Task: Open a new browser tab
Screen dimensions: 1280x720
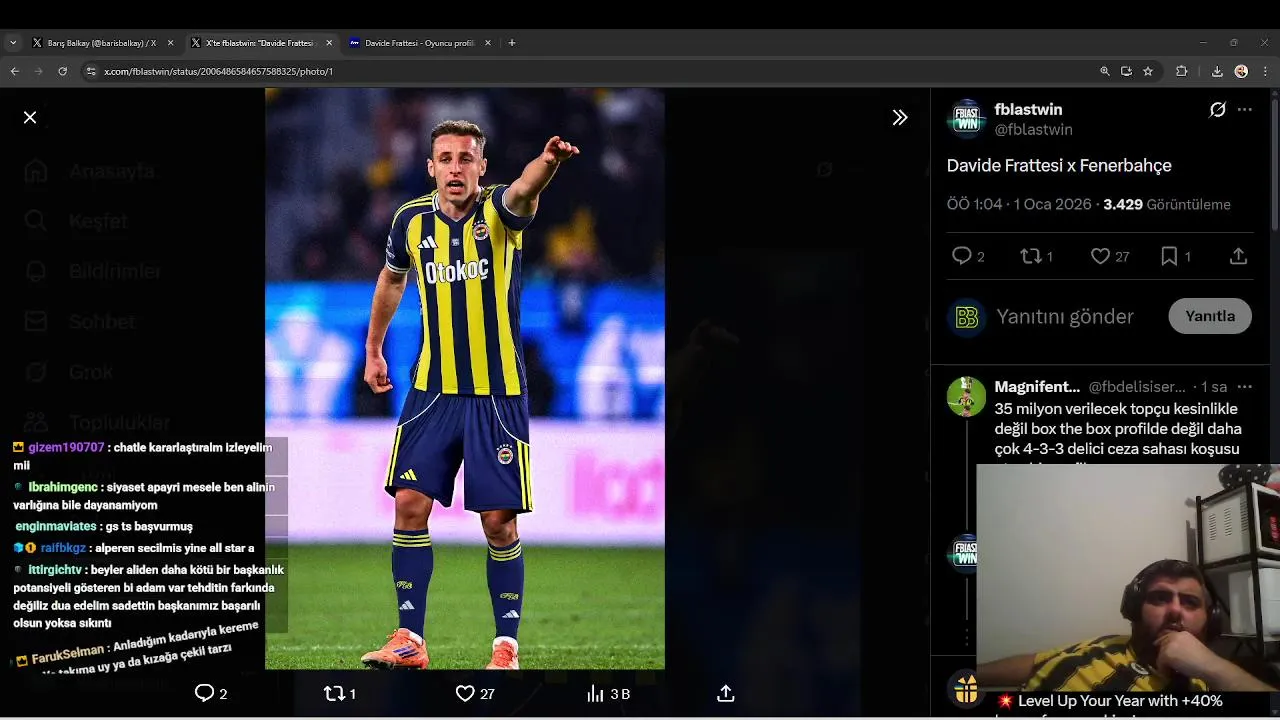Action: (x=512, y=43)
